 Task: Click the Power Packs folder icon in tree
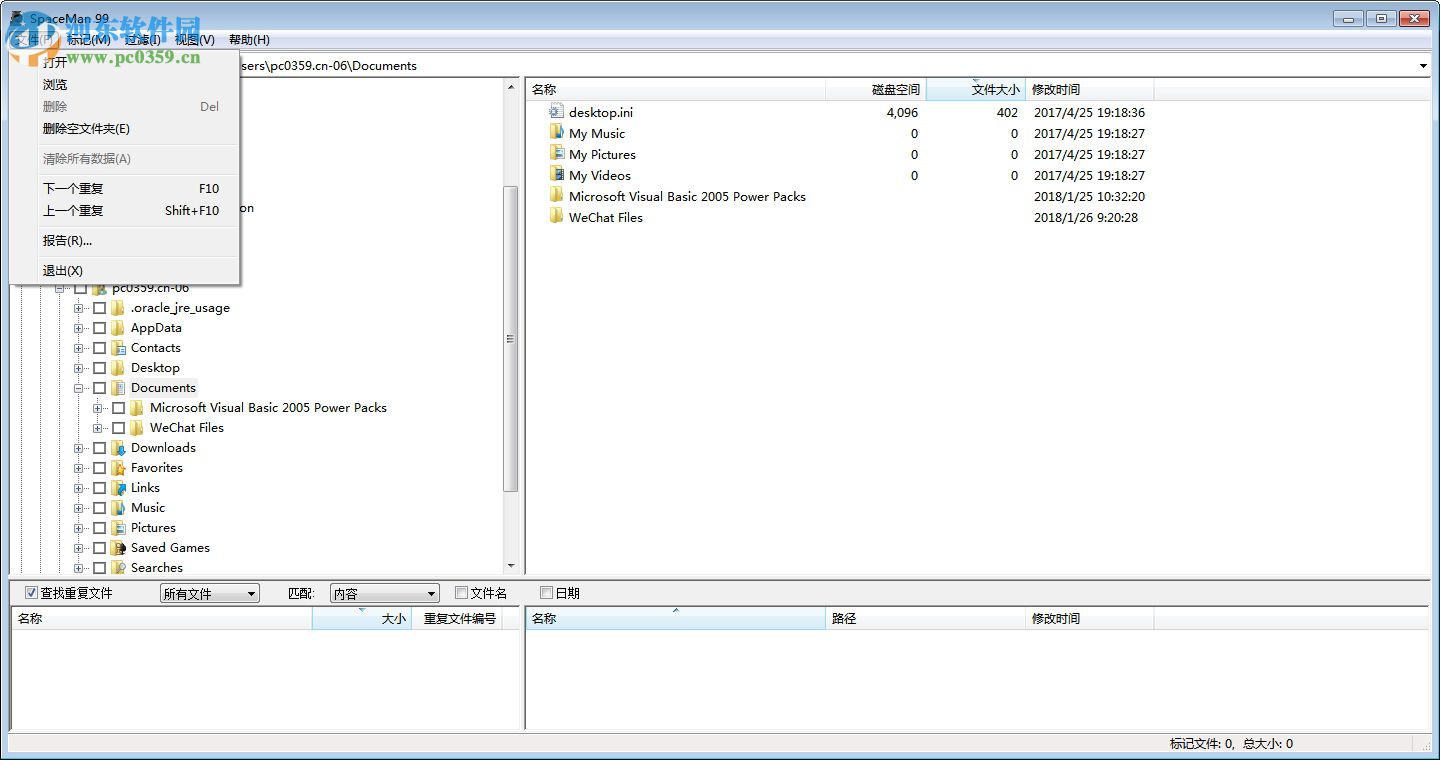(137, 408)
